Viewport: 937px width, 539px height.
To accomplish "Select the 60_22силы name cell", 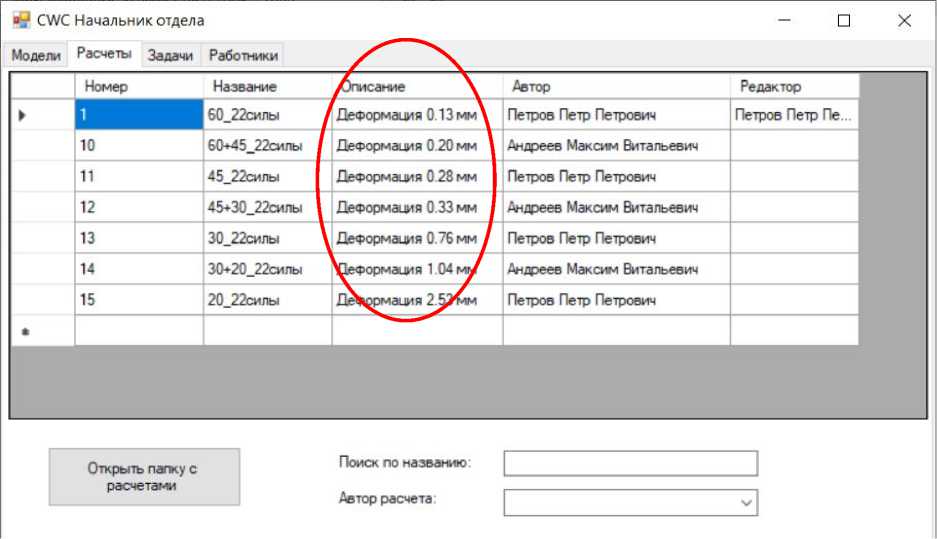I will coord(267,115).
